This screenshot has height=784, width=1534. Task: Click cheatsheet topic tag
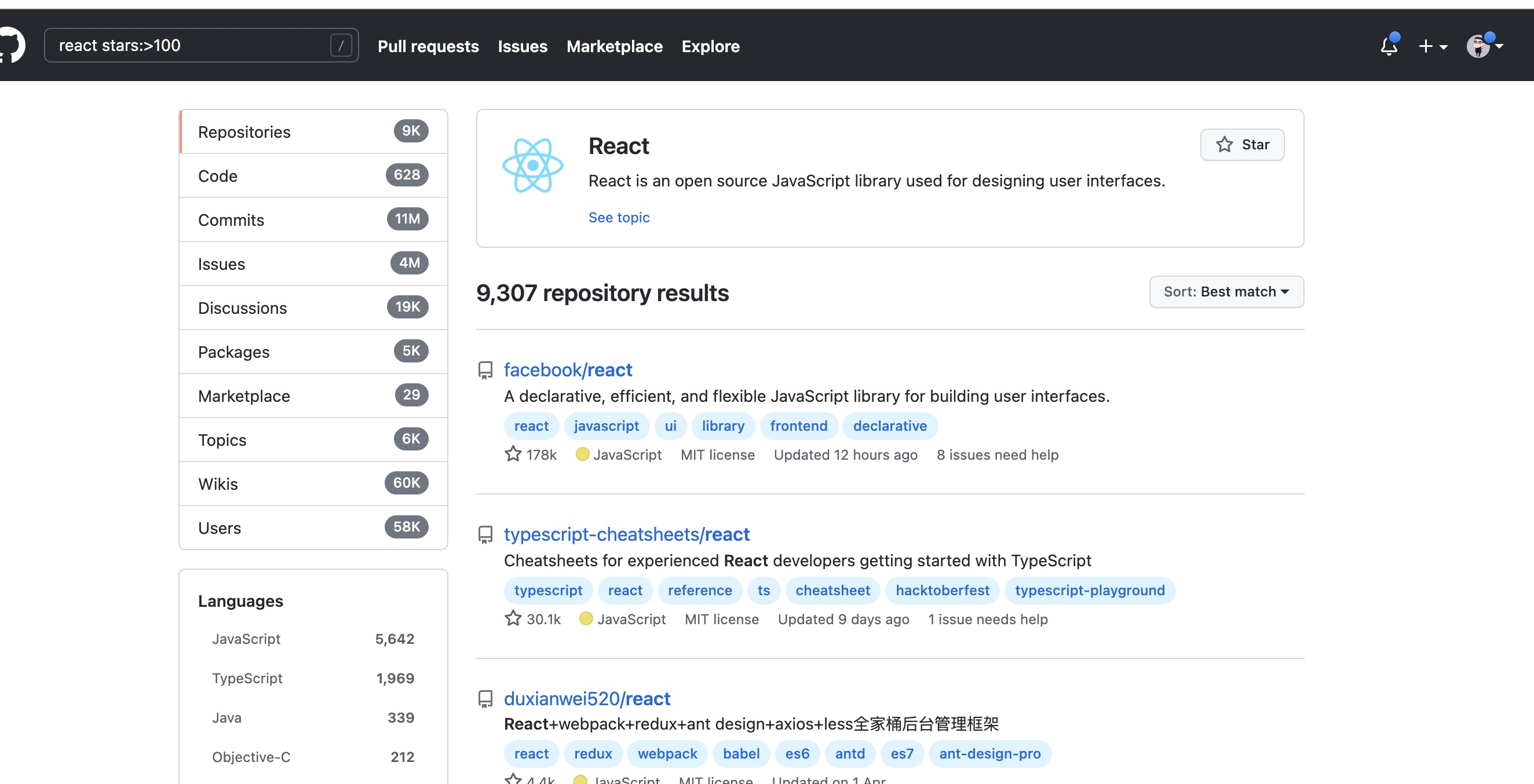click(x=832, y=590)
